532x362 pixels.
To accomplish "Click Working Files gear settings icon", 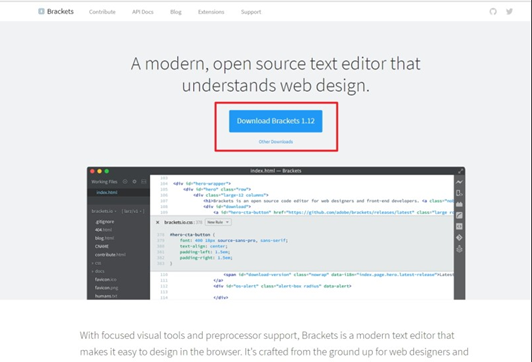I will [x=134, y=182].
